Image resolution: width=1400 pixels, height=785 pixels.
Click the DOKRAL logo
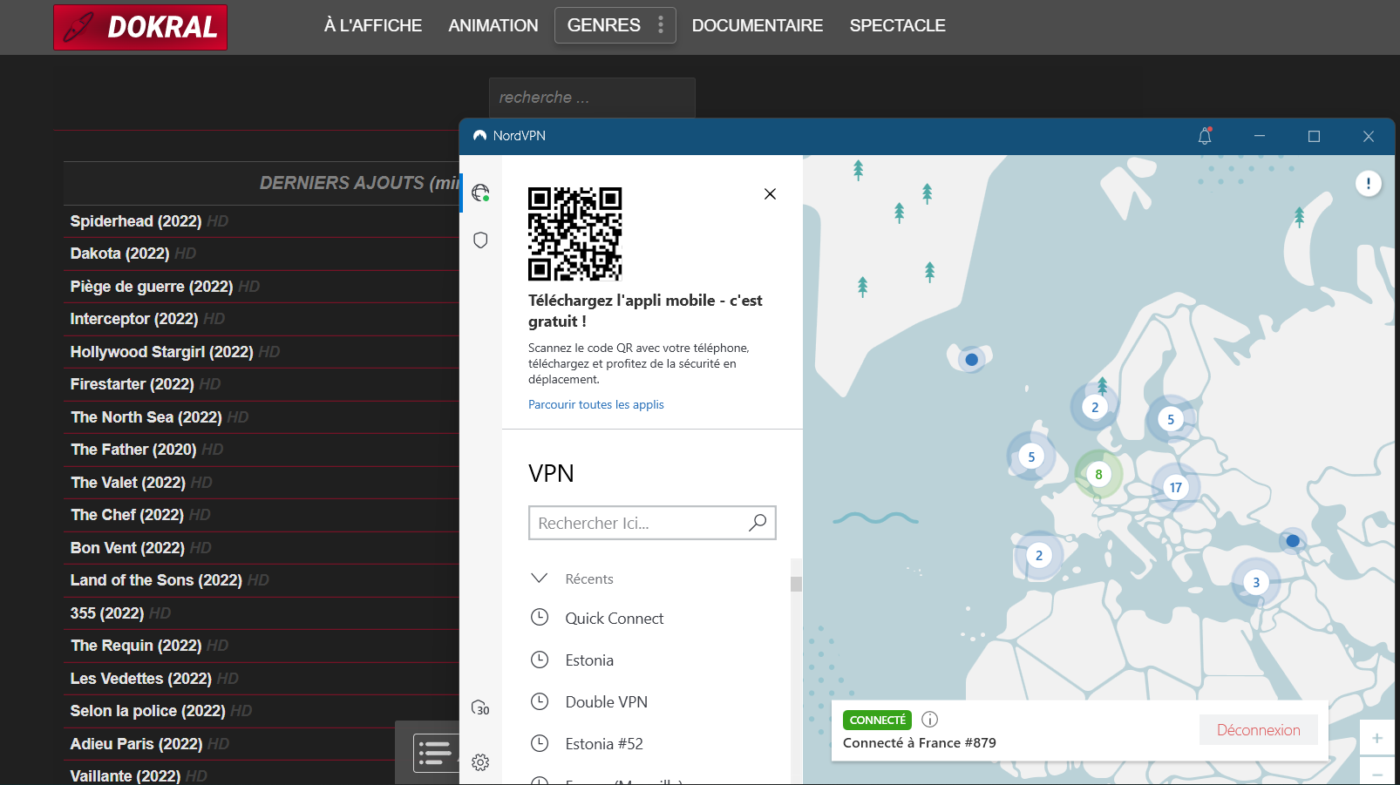pyautogui.click(x=140, y=27)
